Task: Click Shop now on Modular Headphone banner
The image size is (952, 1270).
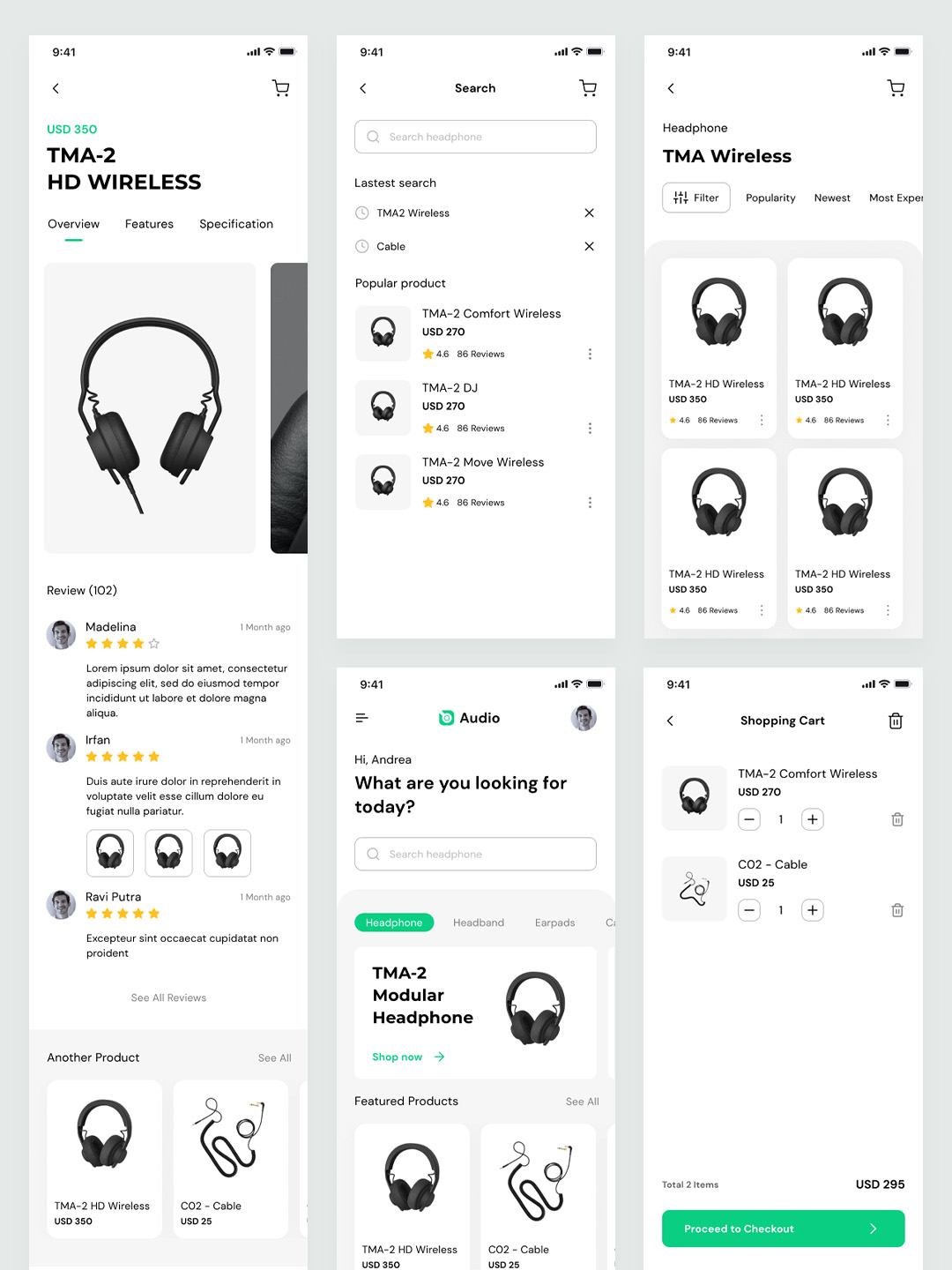Action: [x=408, y=1057]
